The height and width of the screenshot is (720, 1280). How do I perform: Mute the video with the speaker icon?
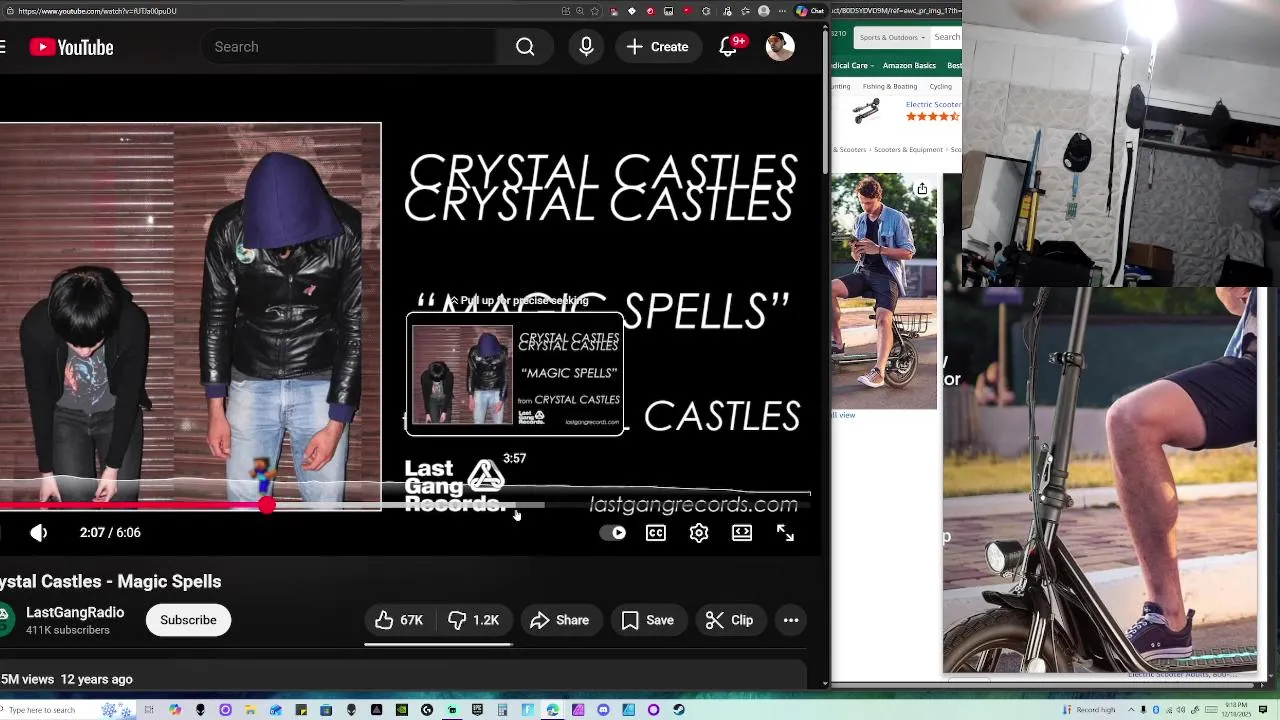point(39,533)
